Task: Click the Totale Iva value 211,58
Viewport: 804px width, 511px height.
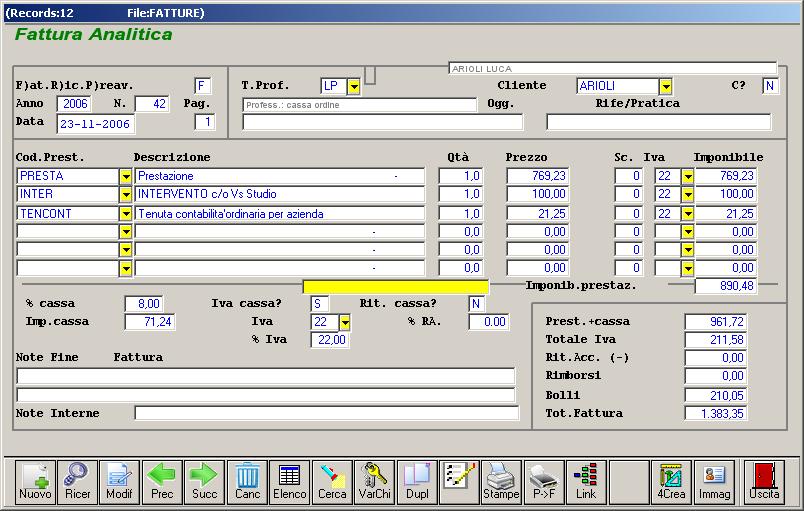Action: 716,340
